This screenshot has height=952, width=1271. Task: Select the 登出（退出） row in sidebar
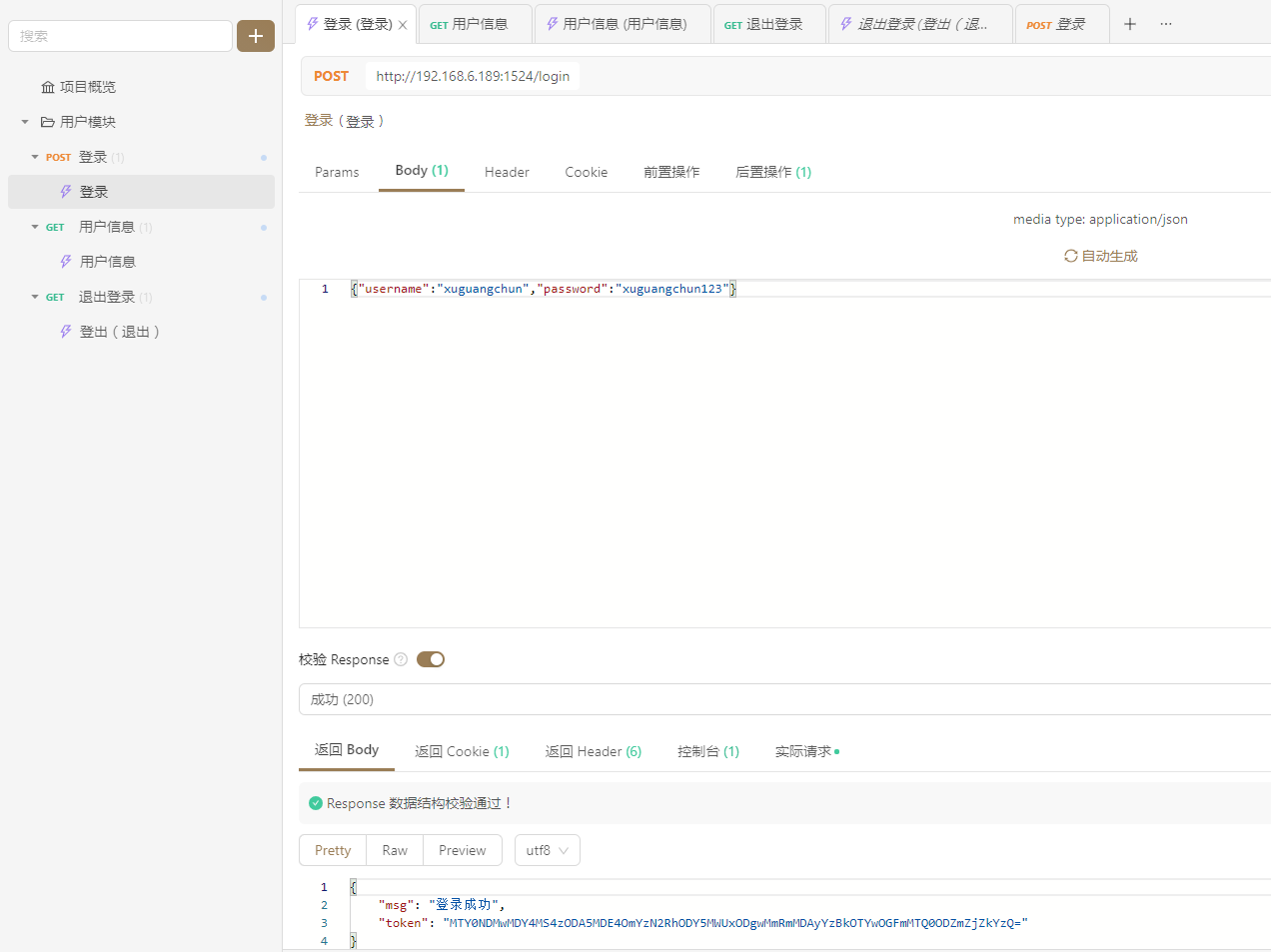click(141, 332)
